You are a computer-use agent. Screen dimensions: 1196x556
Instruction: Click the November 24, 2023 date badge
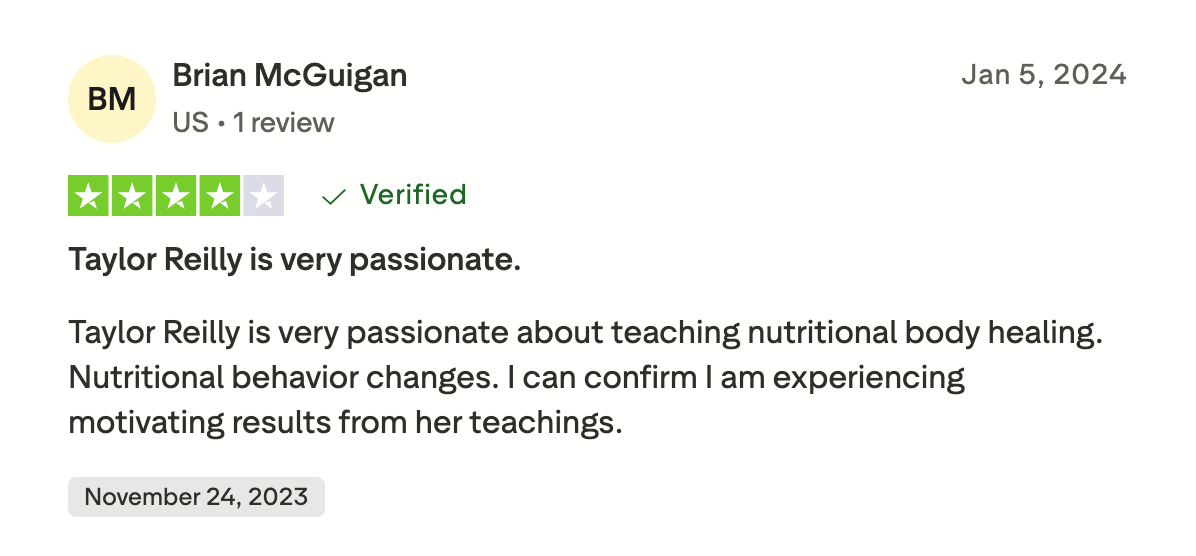click(196, 497)
